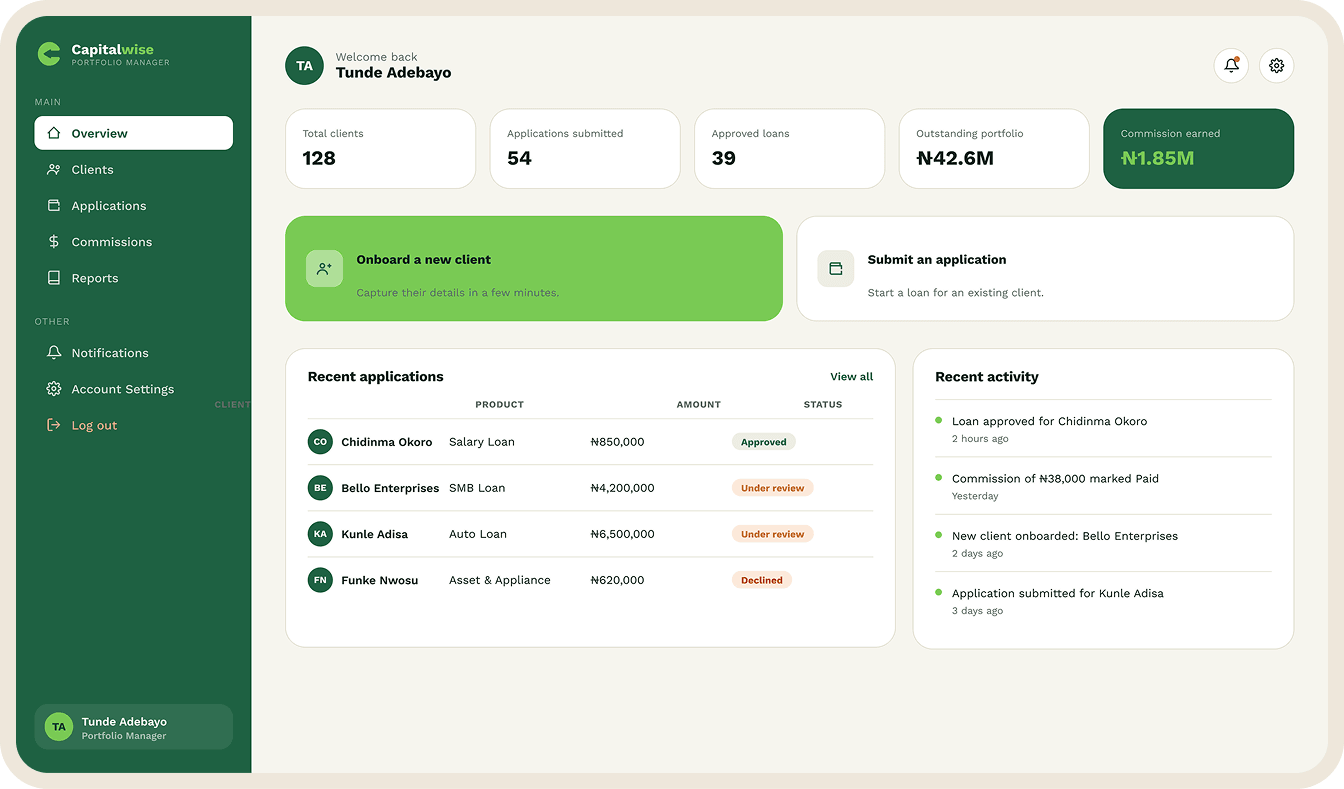Click Bello Enterprises' BE avatar

coord(320,488)
